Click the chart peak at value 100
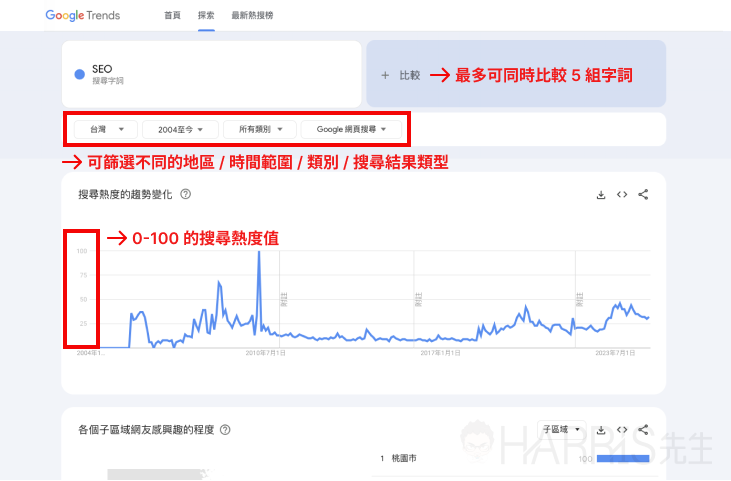Image resolution: width=731 pixels, height=481 pixels. [x=259, y=252]
